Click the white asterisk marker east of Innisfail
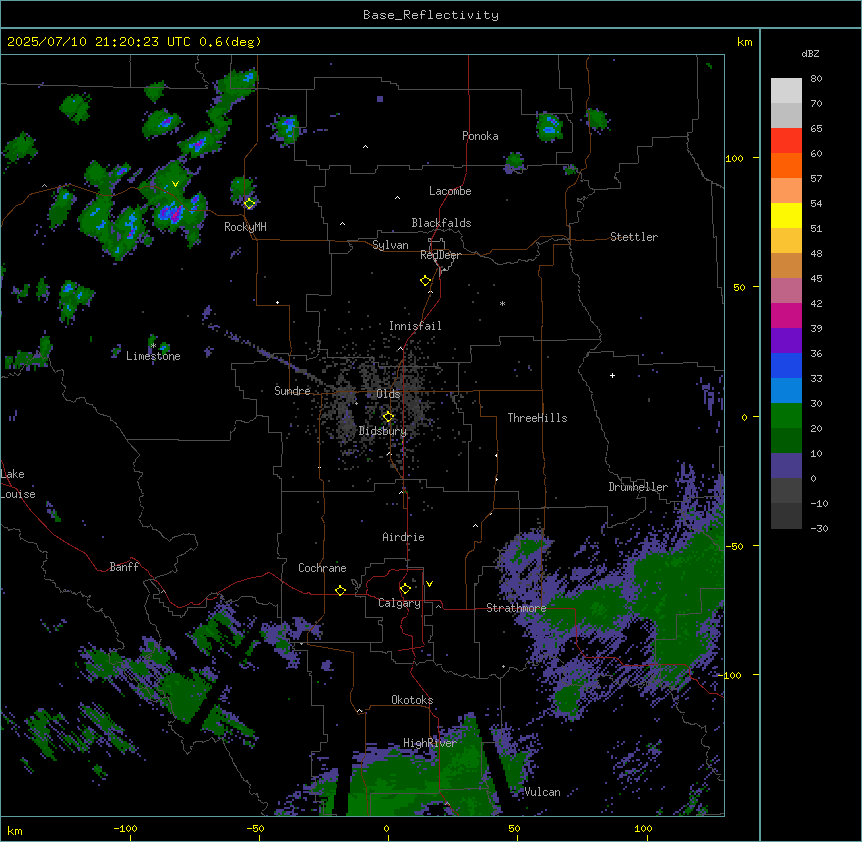 [x=502, y=303]
